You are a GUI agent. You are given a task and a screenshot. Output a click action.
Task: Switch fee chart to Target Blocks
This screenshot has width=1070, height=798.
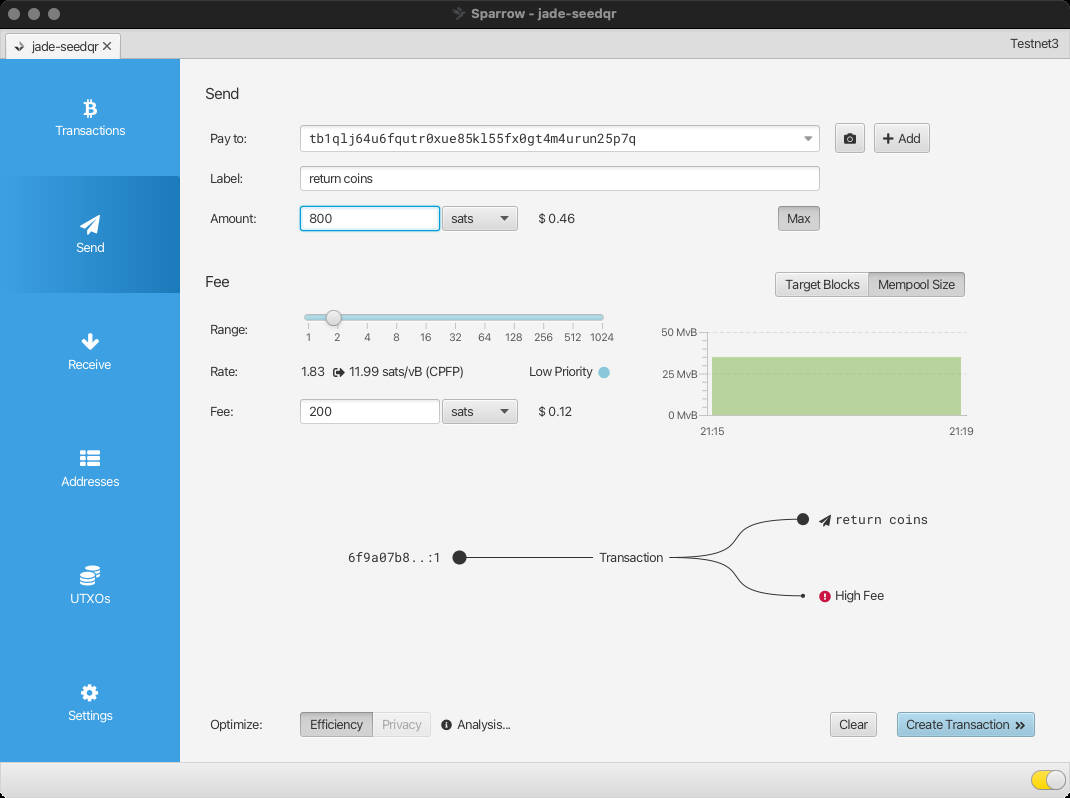(822, 285)
